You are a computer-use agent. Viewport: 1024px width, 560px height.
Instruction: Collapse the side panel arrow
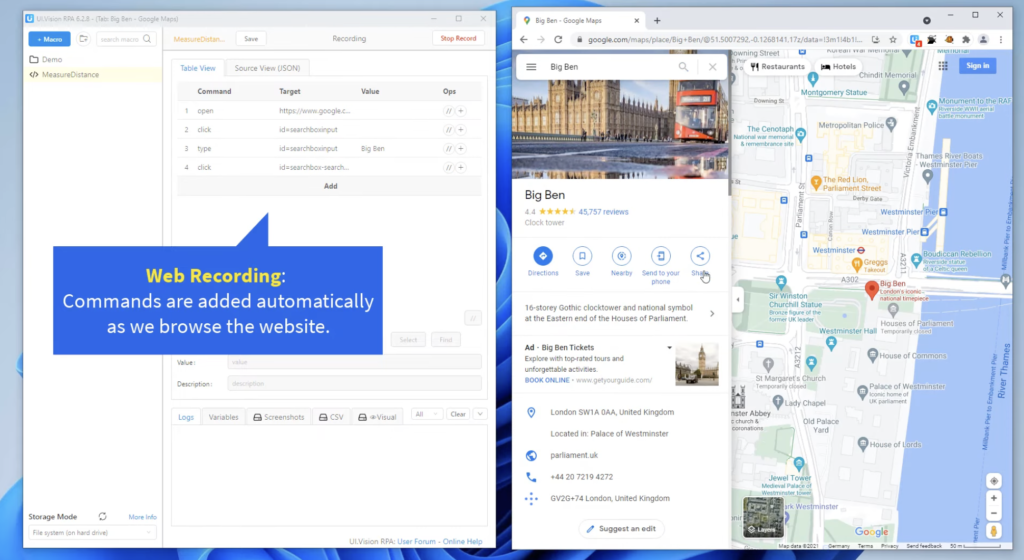(x=738, y=300)
